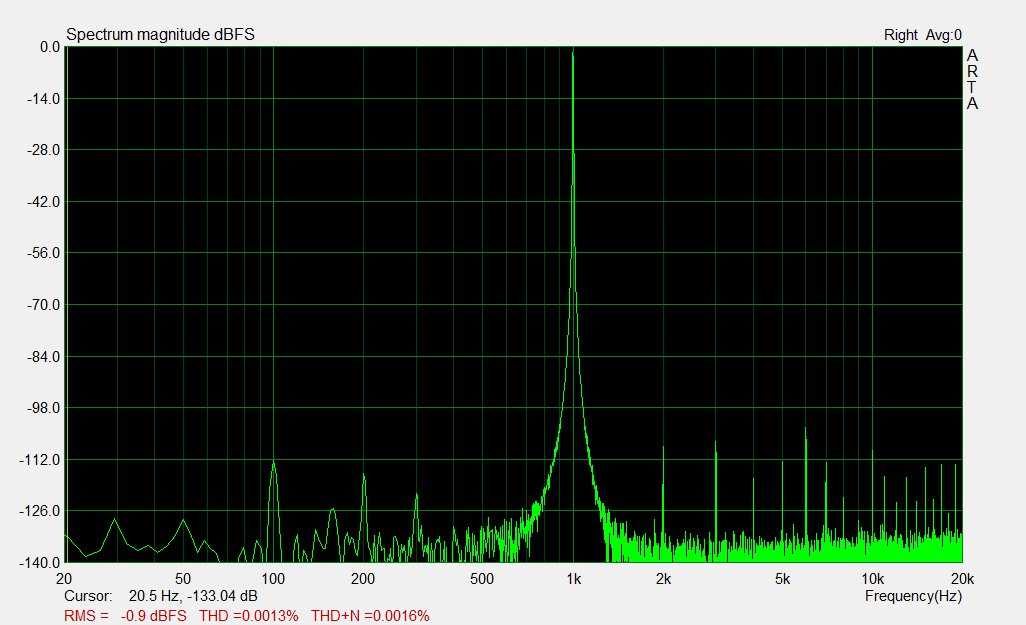Image resolution: width=1026 pixels, height=625 pixels.
Task: Click the 1 kHz fundamental peak tip
Action: coord(573,51)
